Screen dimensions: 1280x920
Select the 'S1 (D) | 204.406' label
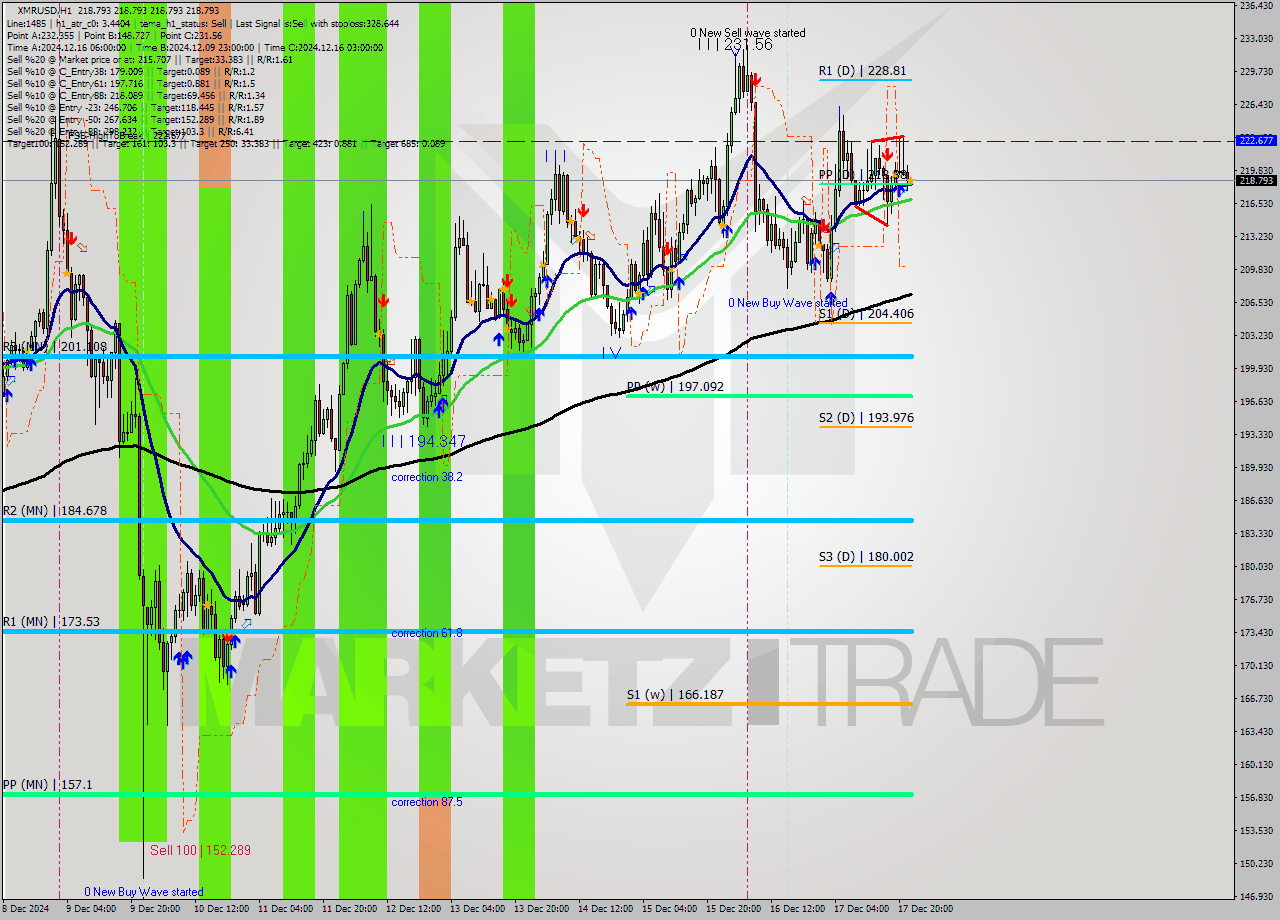[x=866, y=314]
